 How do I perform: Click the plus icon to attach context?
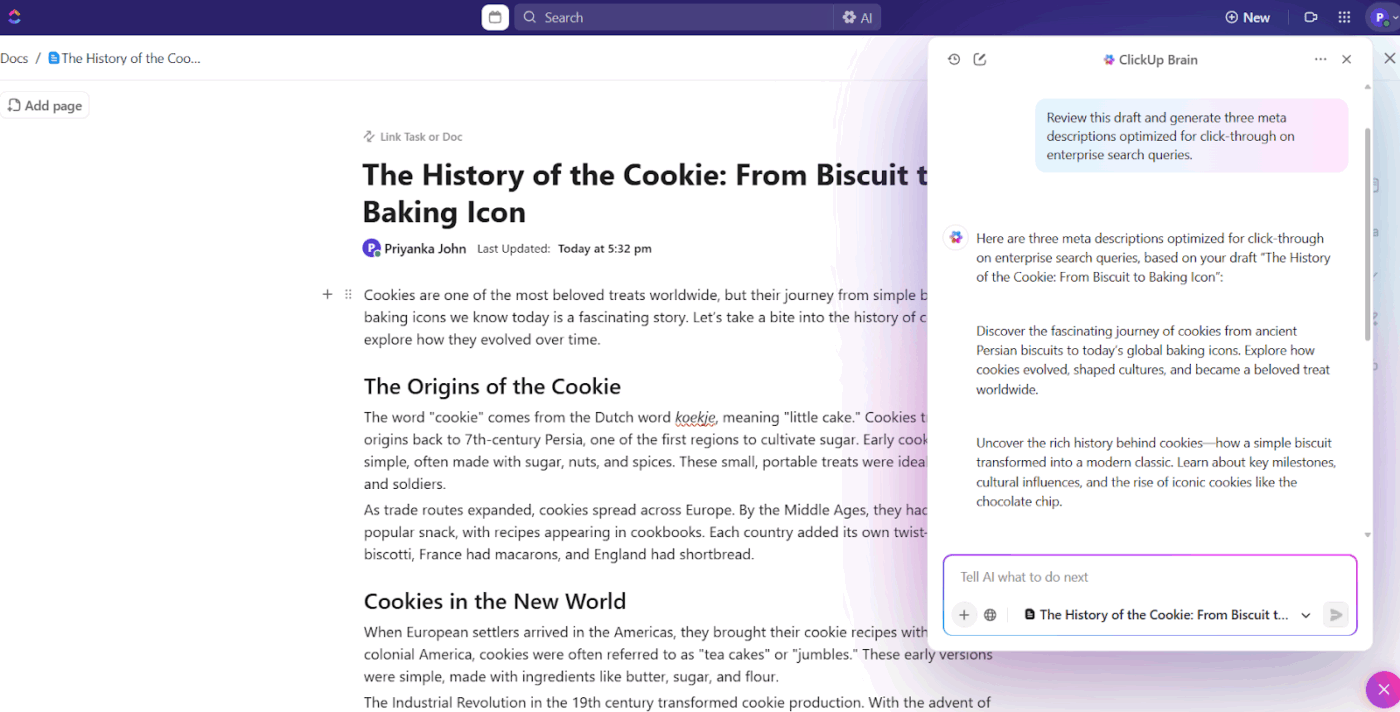964,614
